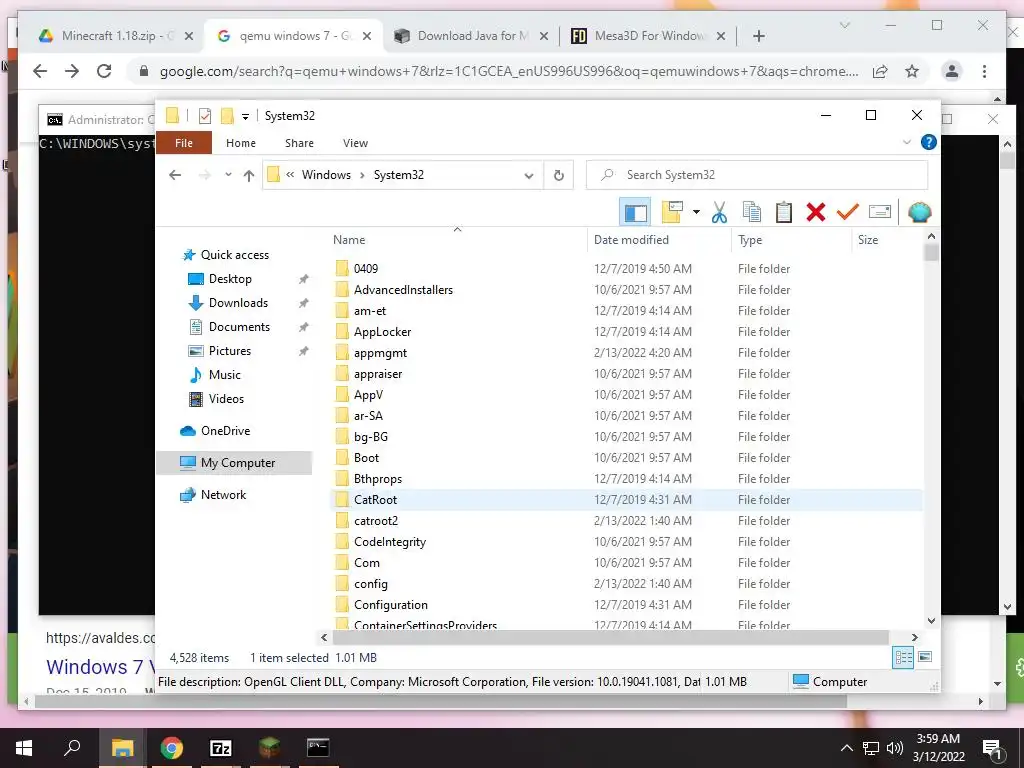Switch to the Minecraft 1.18.zip Chrome tab
The width and height of the screenshot is (1024, 768).
[x=108, y=36]
